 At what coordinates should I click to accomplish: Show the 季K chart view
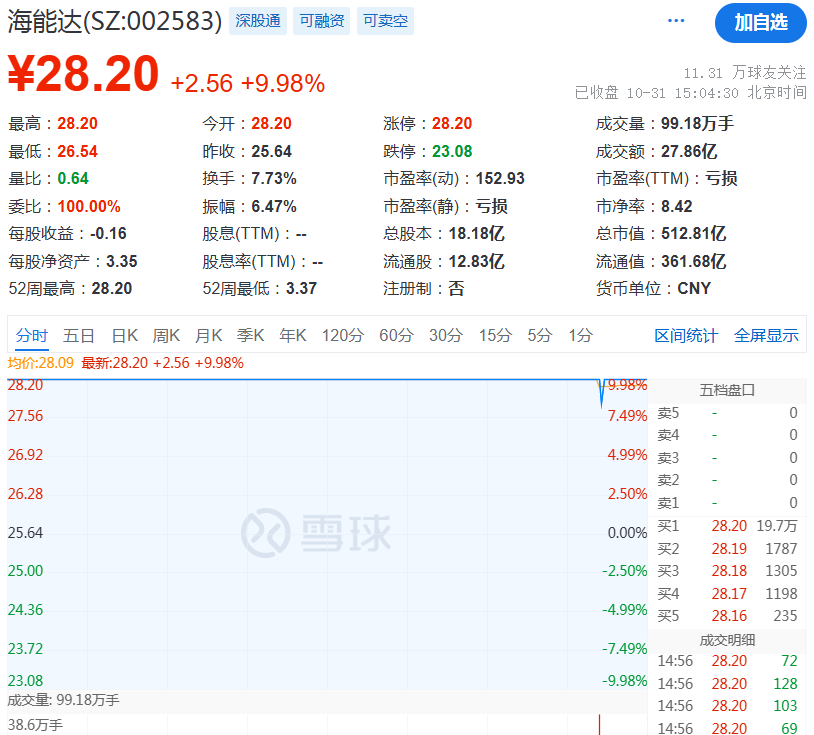pos(250,335)
